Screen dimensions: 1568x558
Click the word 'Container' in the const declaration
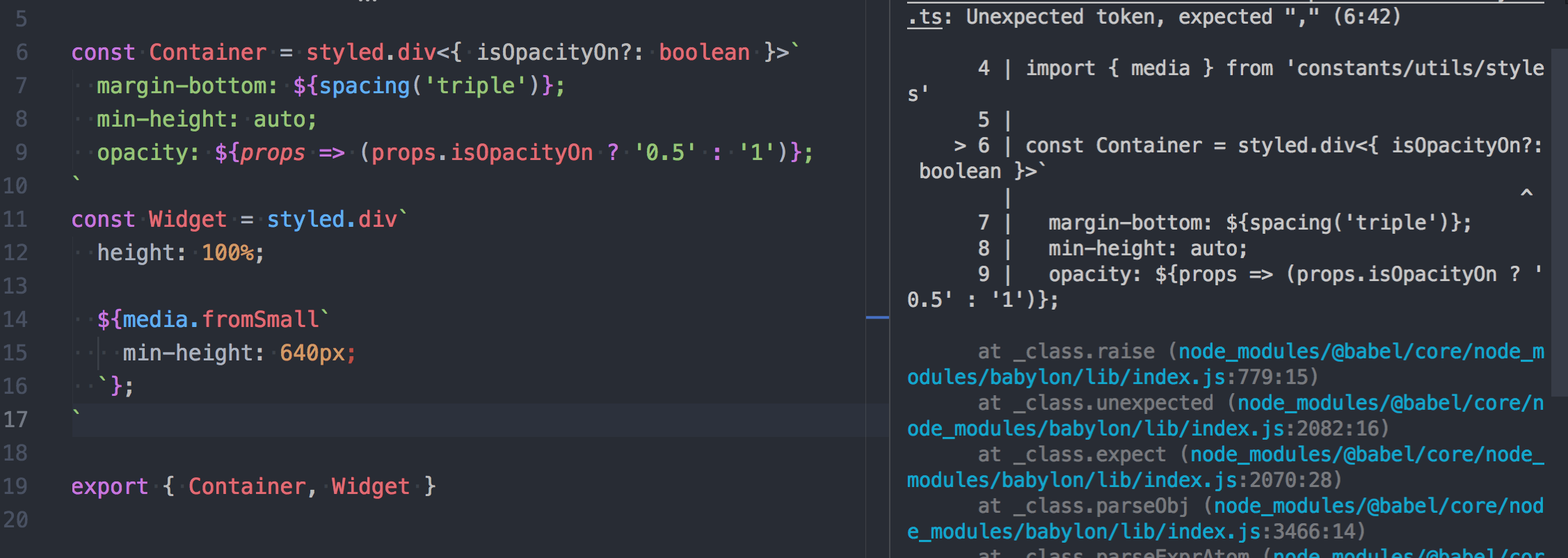point(208,52)
